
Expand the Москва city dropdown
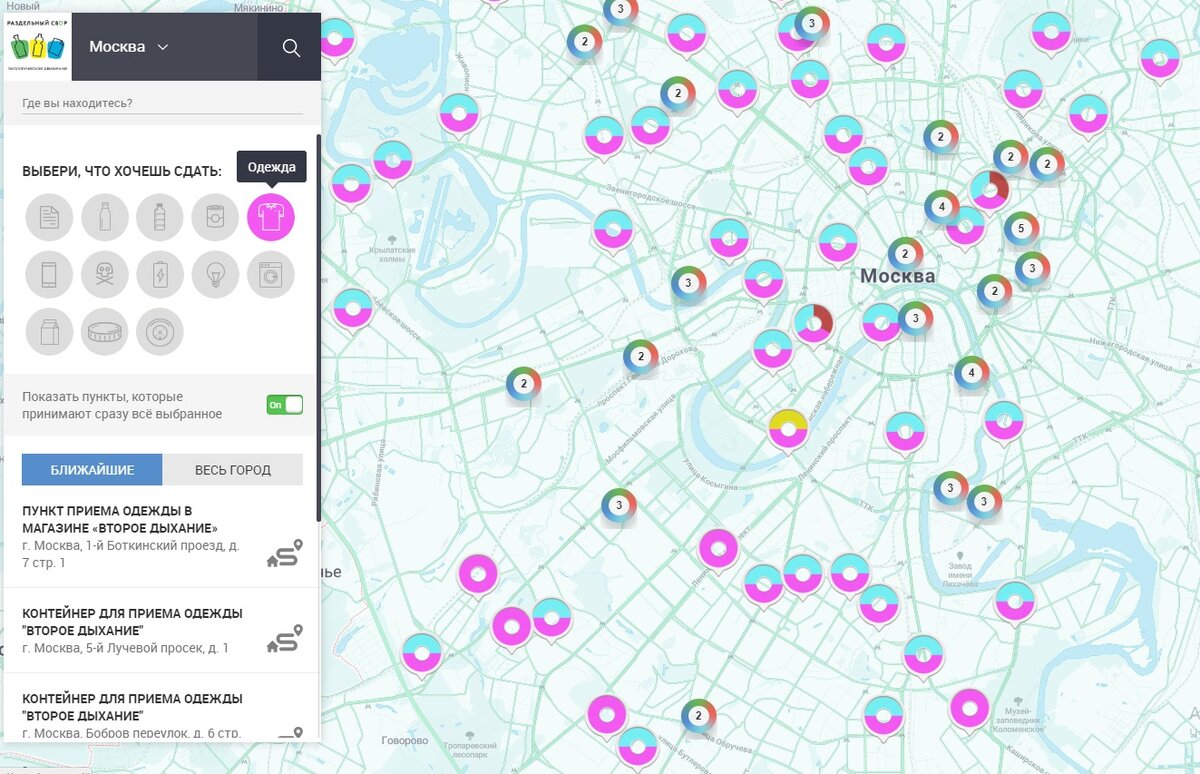point(129,47)
